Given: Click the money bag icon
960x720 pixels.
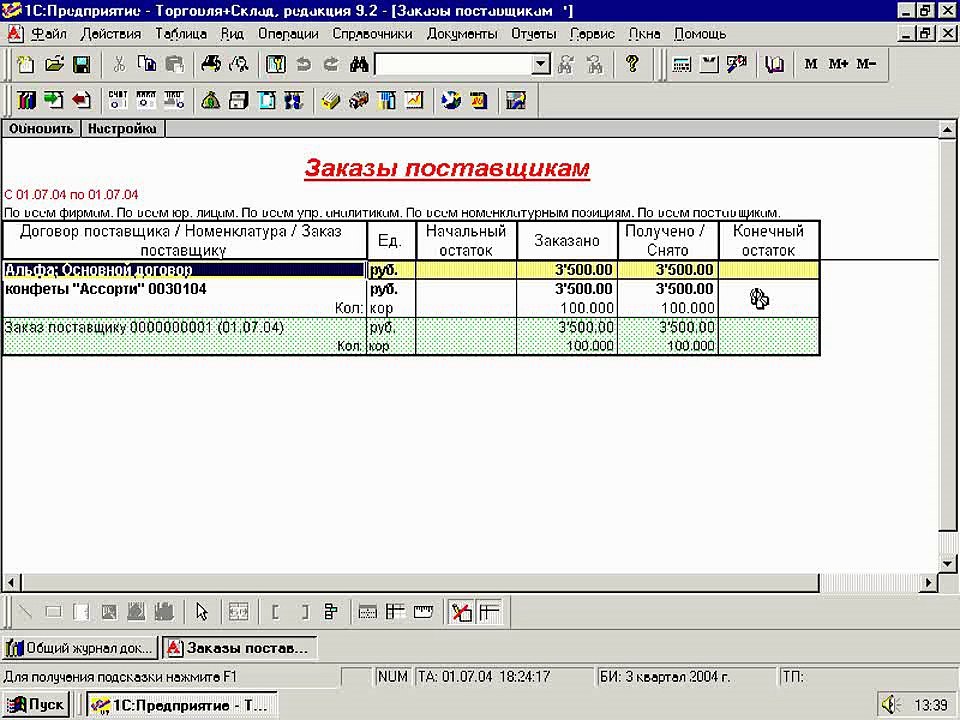Looking at the screenshot, I should point(211,100).
